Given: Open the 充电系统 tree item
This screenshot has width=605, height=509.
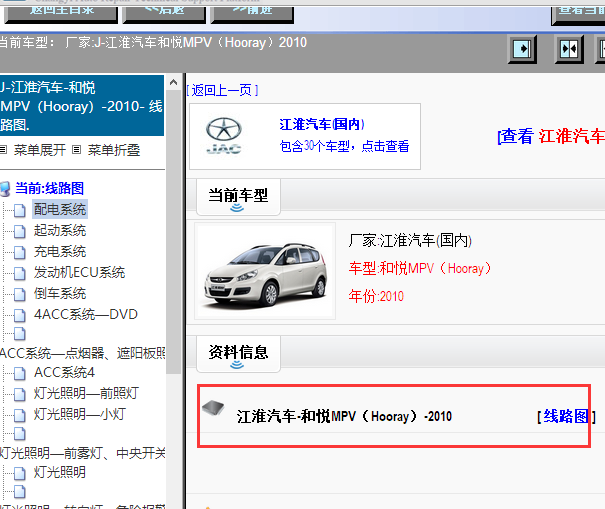Looking at the screenshot, I should 60,252.
